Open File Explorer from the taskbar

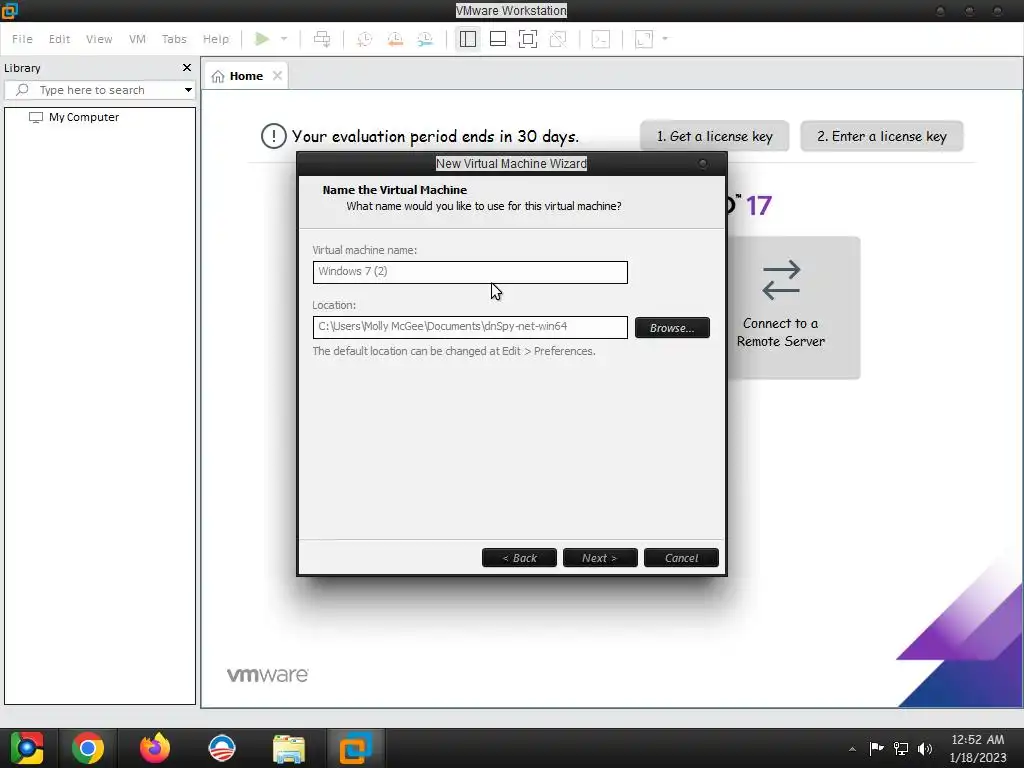click(289, 748)
